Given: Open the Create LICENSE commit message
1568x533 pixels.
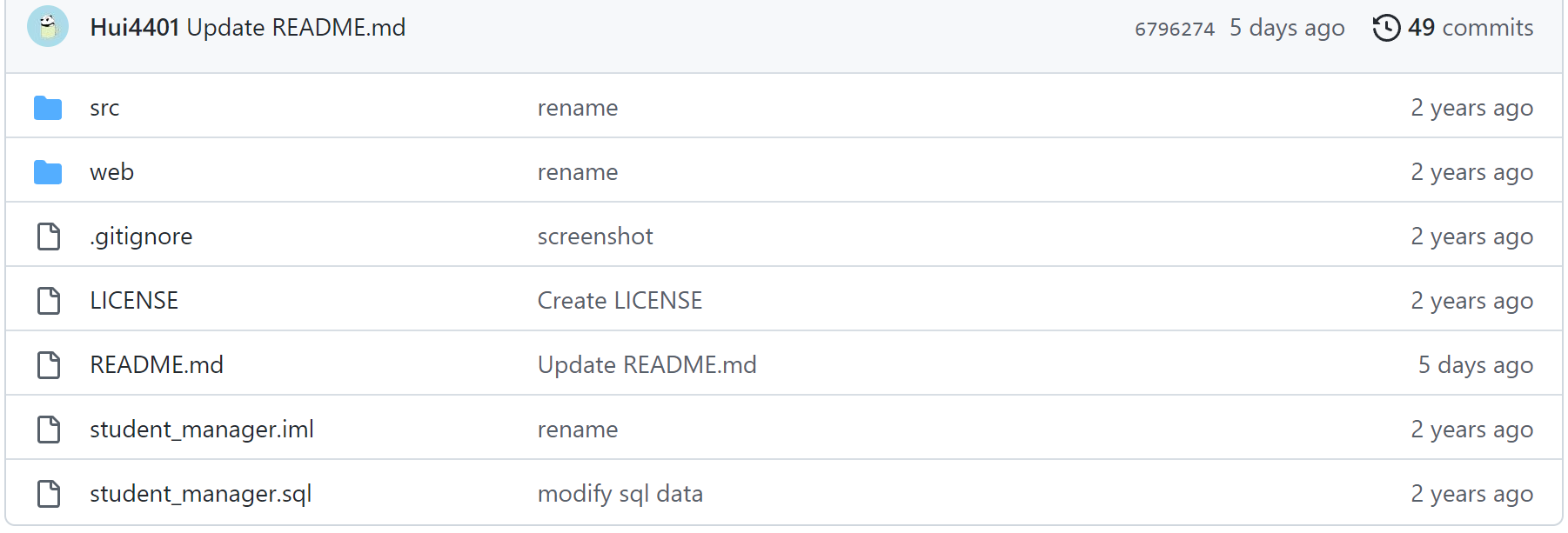Looking at the screenshot, I should (x=620, y=301).
